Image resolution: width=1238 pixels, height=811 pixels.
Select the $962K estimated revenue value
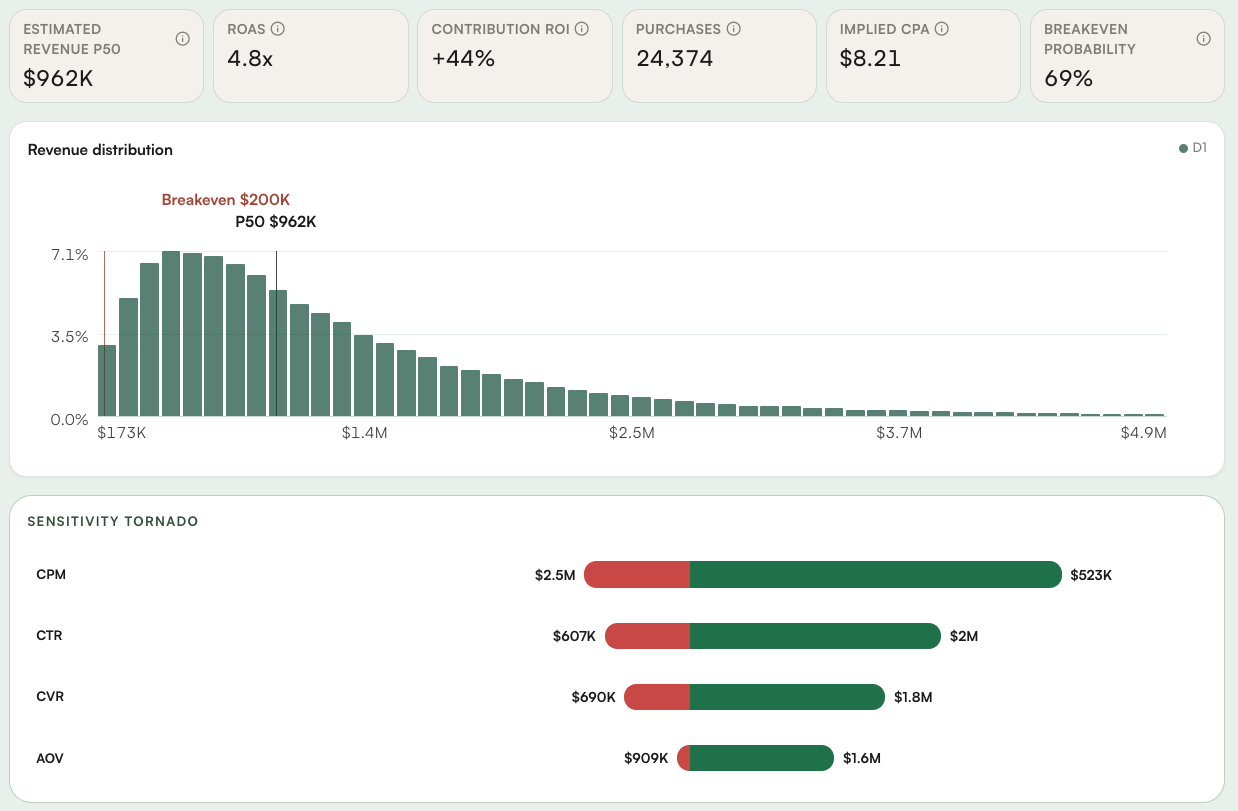[58, 78]
